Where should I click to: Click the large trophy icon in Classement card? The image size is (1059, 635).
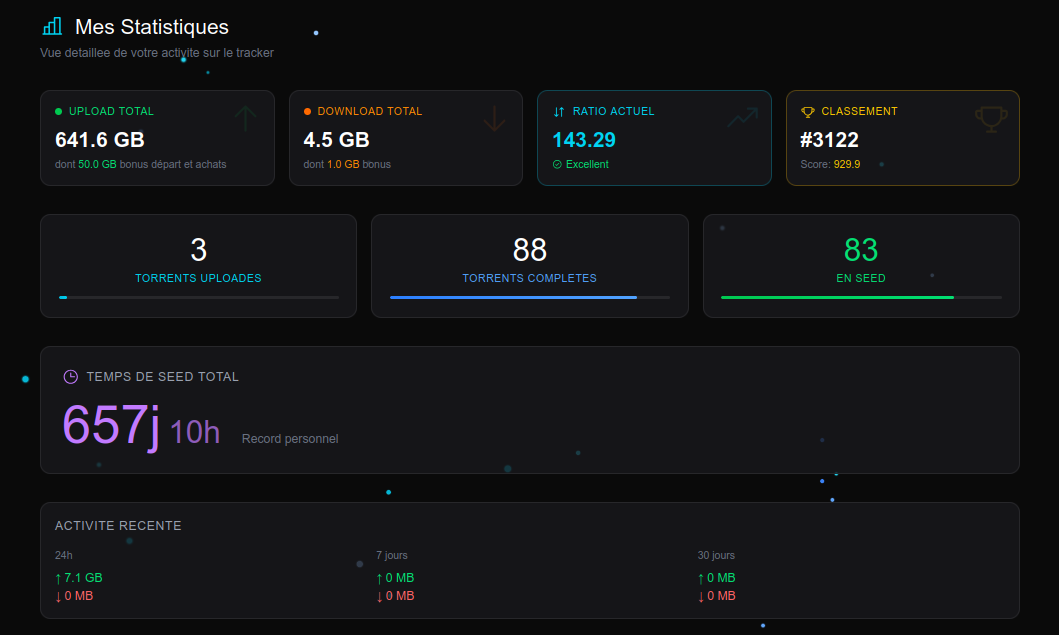click(991, 119)
